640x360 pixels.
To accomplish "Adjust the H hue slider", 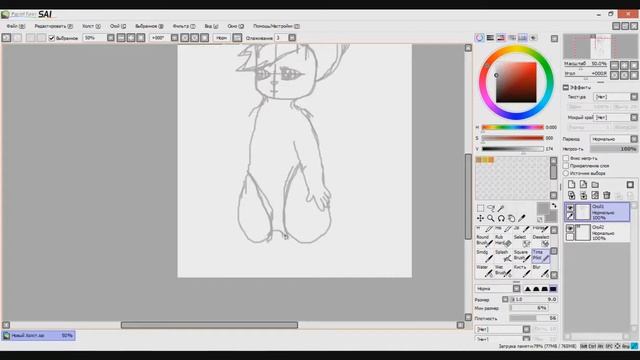I will coord(513,127).
